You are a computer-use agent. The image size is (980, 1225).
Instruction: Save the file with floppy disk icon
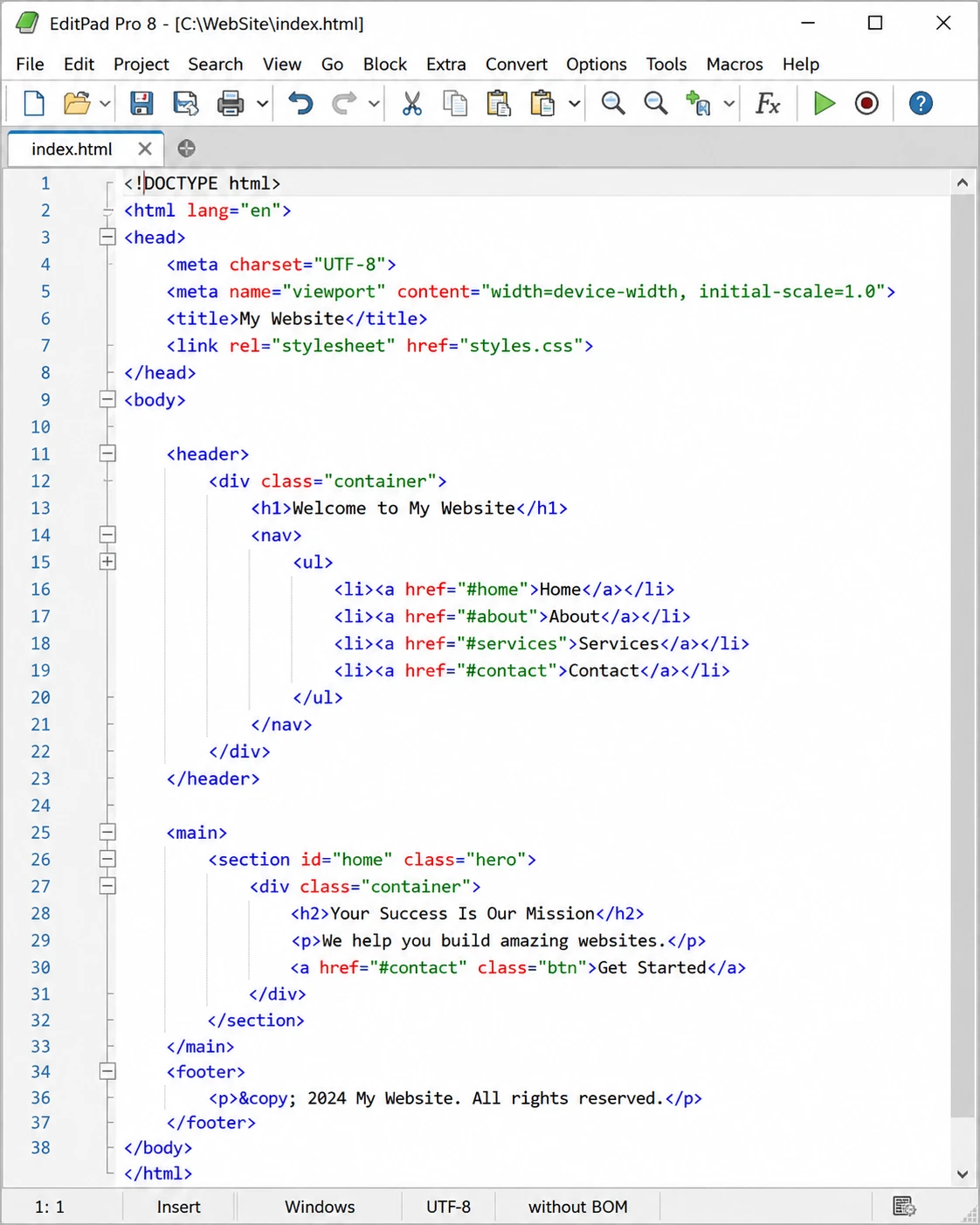tap(141, 104)
